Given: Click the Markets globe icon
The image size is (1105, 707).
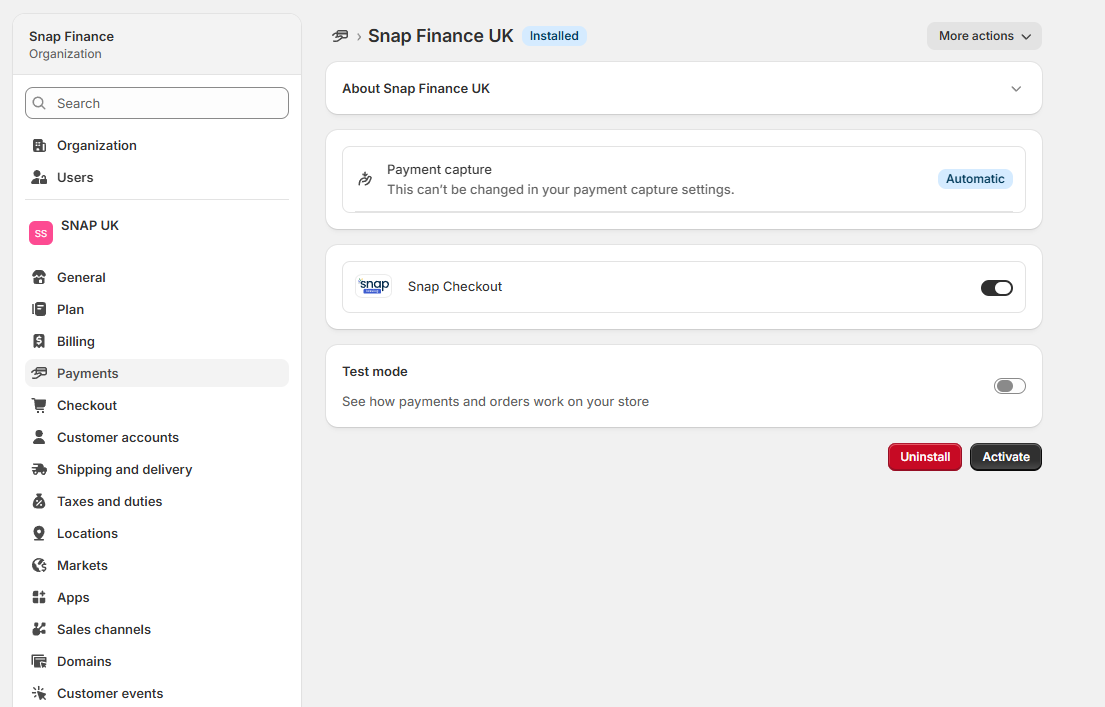Looking at the screenshot, I should (39, 565).
